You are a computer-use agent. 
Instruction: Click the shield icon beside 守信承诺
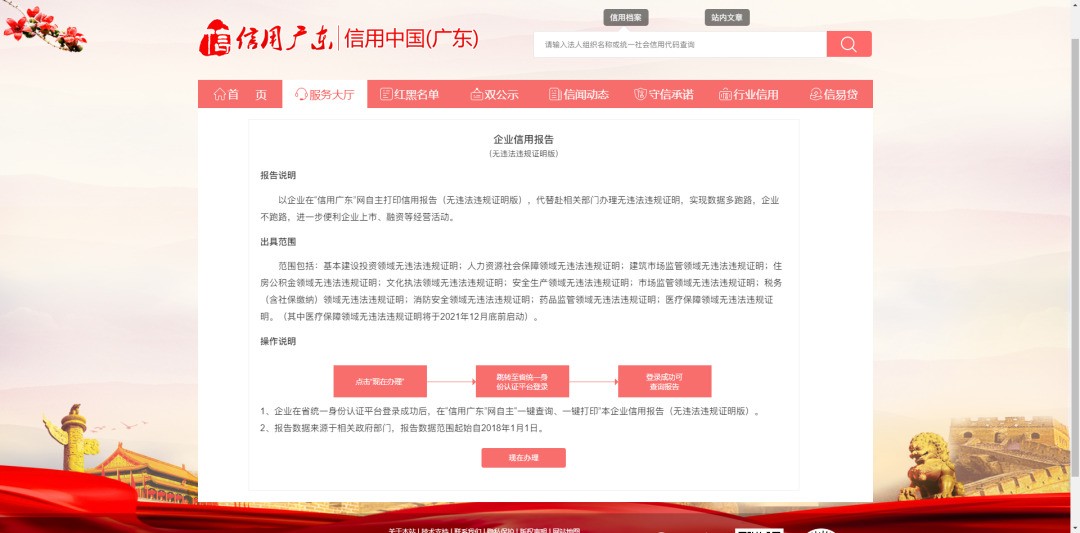pos(640,95)
